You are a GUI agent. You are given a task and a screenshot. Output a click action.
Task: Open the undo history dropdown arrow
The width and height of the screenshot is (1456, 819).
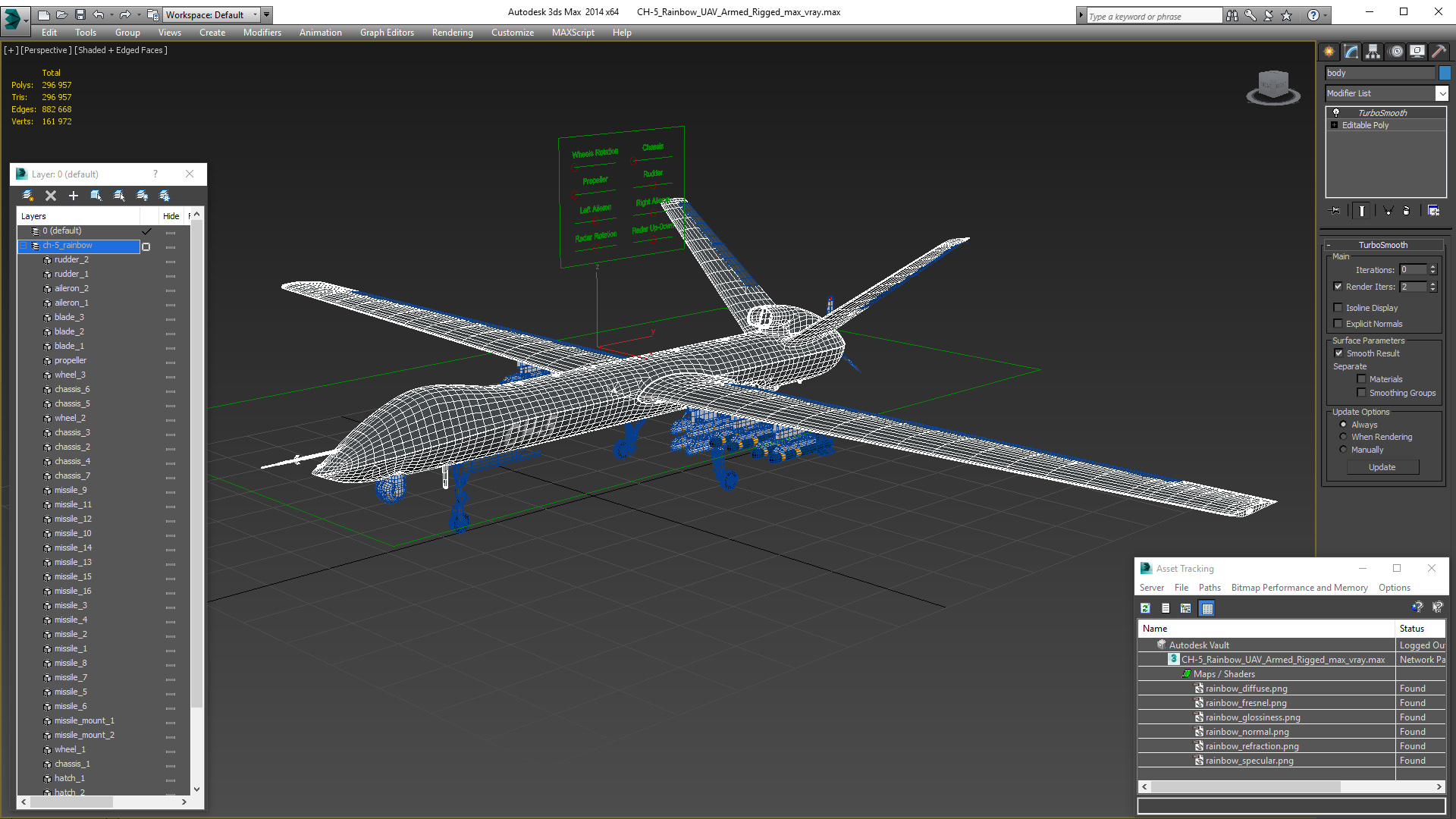coord(111,14)
